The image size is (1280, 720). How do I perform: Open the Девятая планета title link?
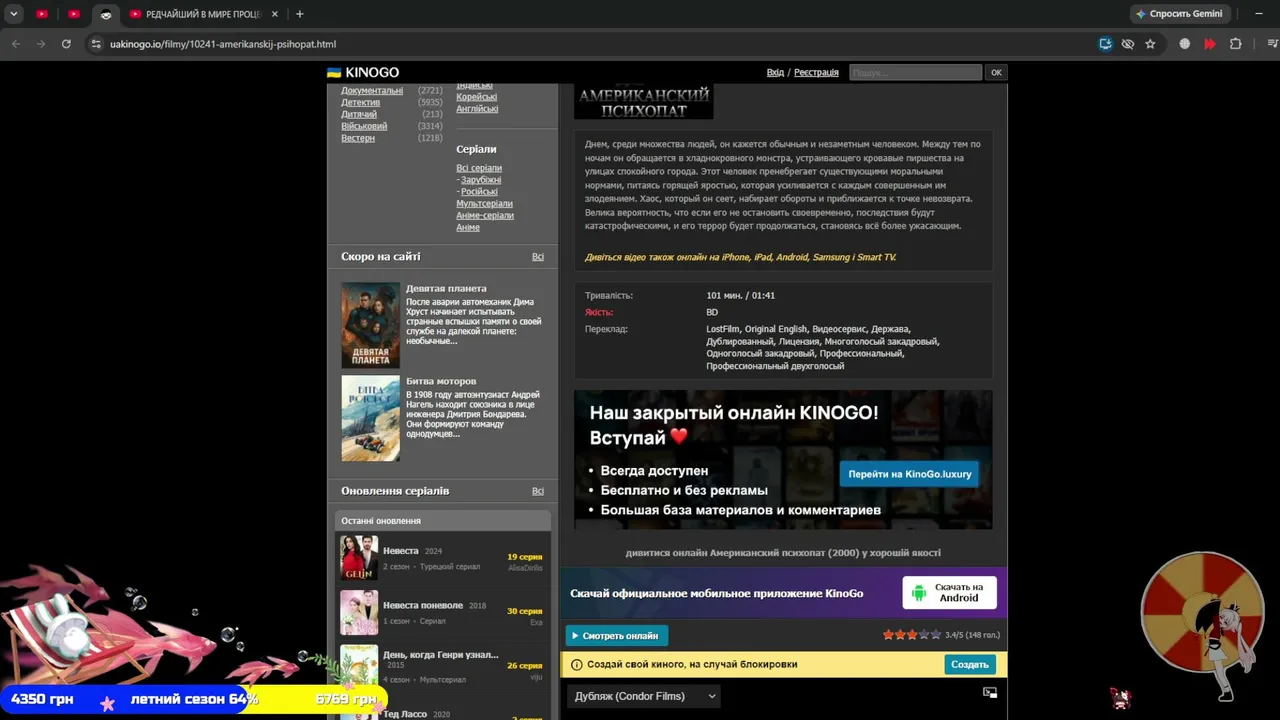[x=446, y=288]
